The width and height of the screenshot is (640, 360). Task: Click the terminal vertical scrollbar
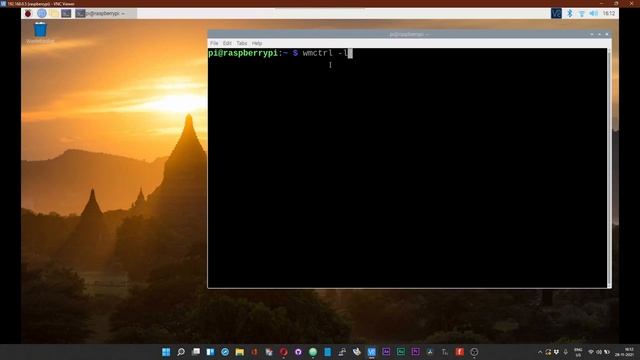pyautogui.click(x=609, y=168)
